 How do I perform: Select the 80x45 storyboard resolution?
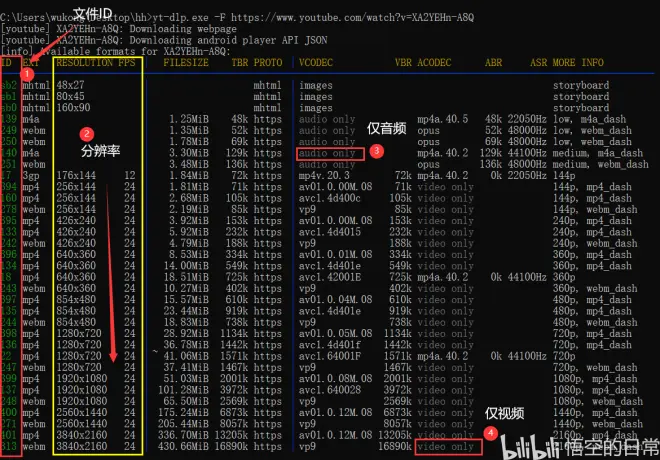(70, 97)
